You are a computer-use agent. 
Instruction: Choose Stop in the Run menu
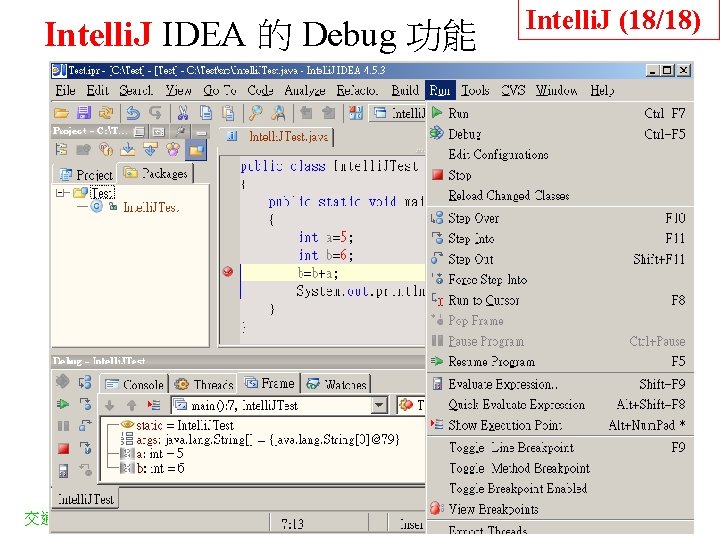click(559, 175)
